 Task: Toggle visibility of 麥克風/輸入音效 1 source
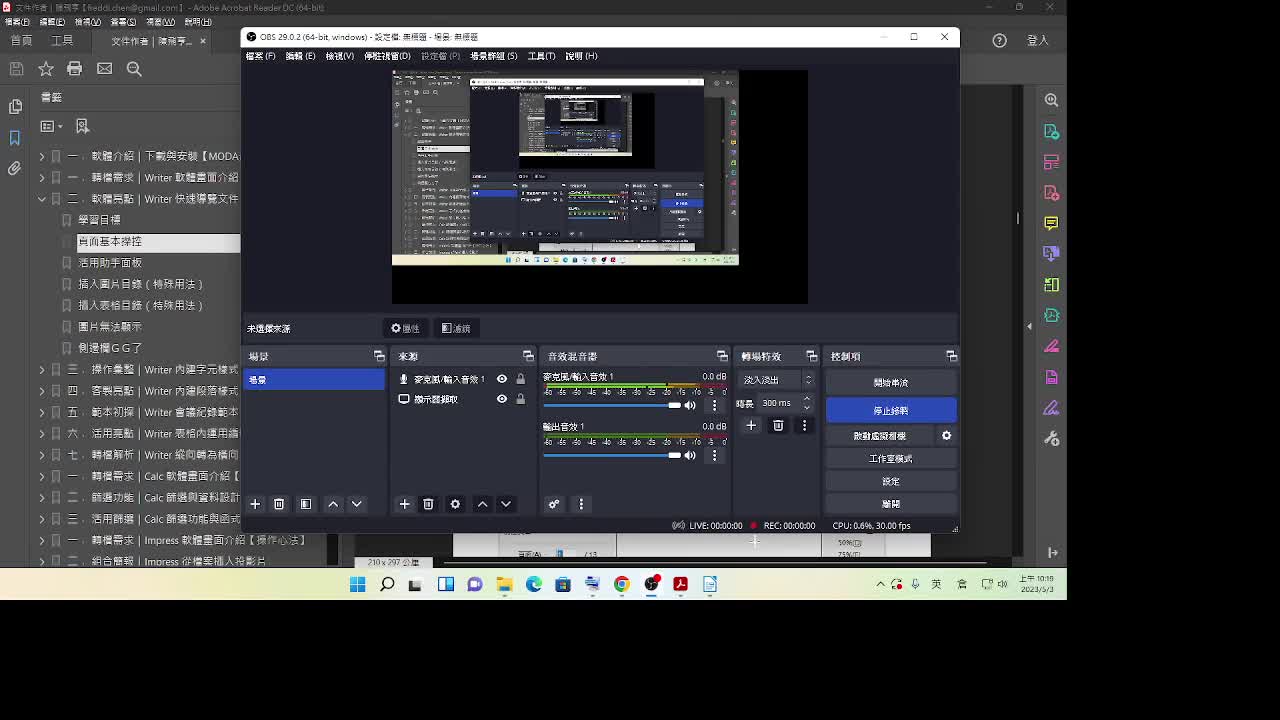(502, 379)
